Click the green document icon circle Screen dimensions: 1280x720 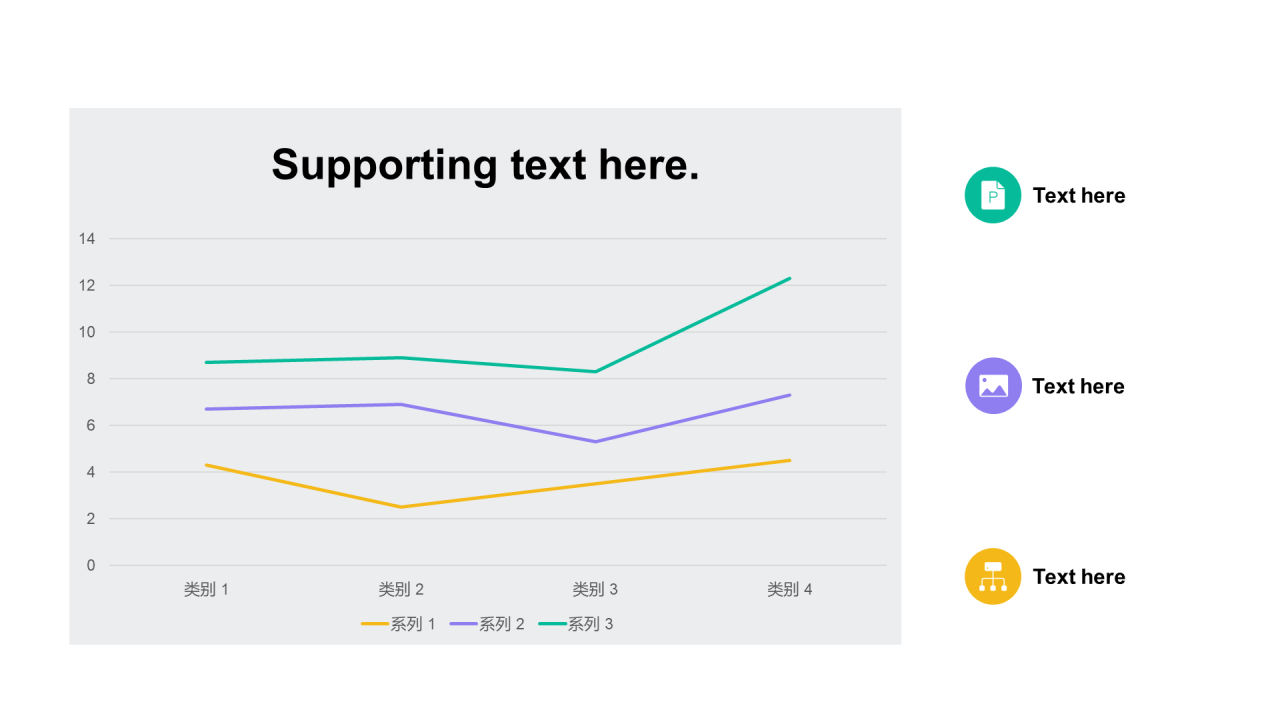point(993,195)
